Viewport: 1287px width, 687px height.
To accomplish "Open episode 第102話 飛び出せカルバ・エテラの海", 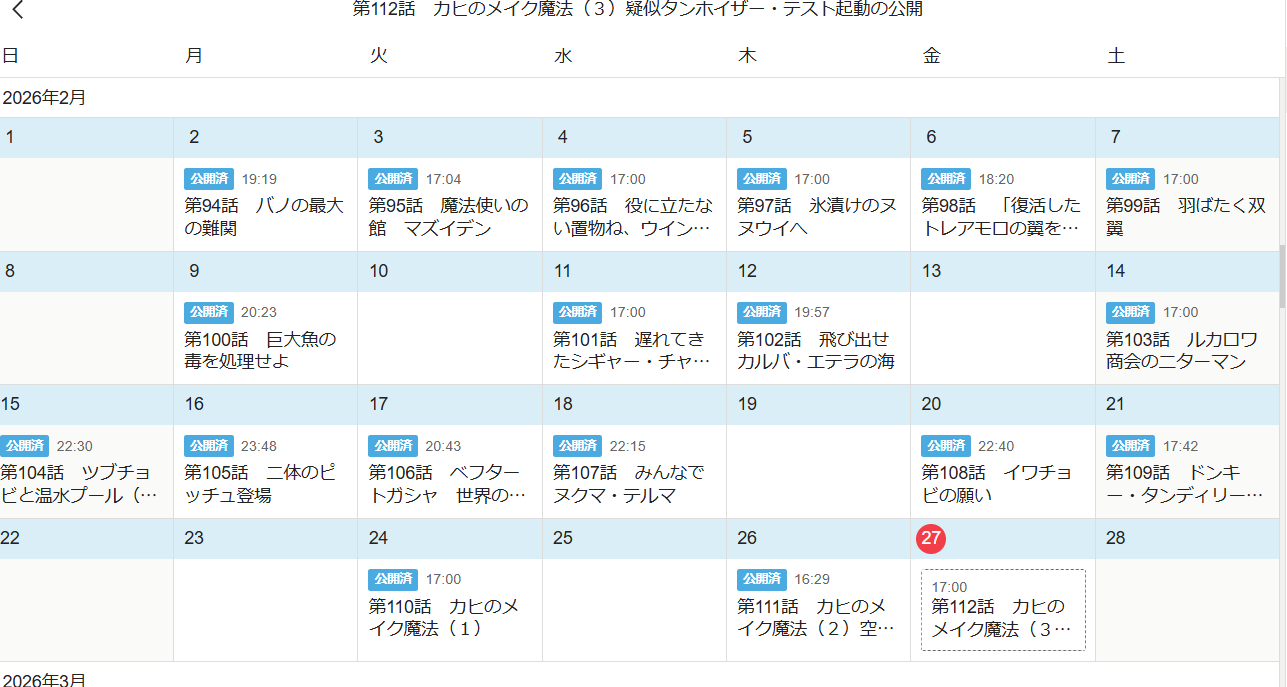I will click(x=816, y=350).
